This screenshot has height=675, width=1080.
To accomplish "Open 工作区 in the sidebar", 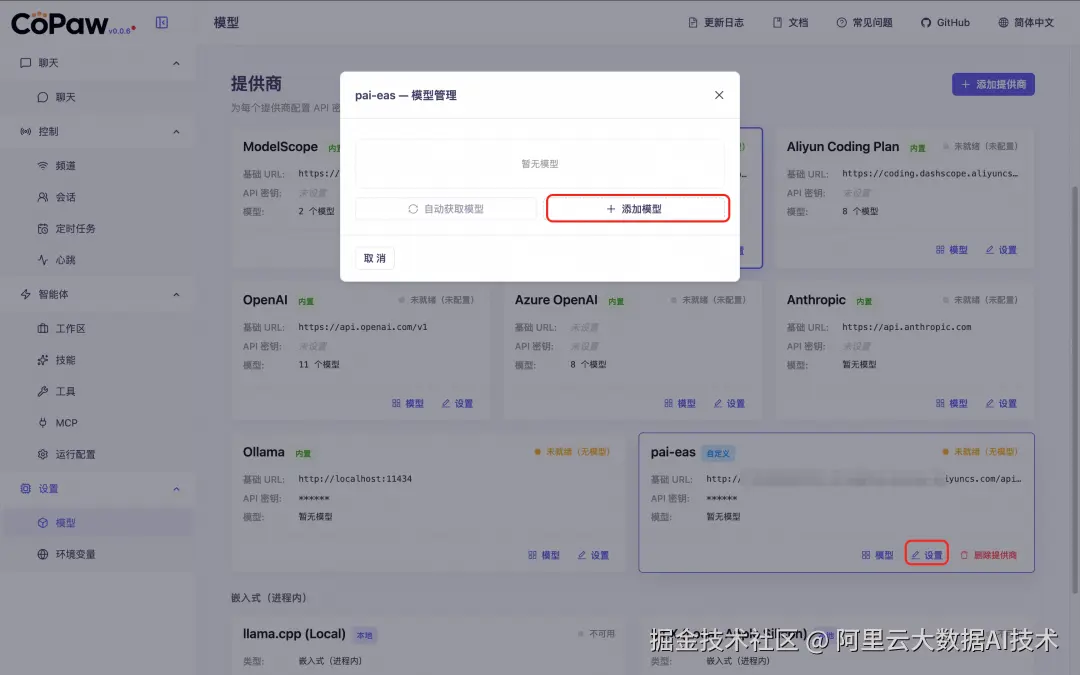I will (99, 329).
